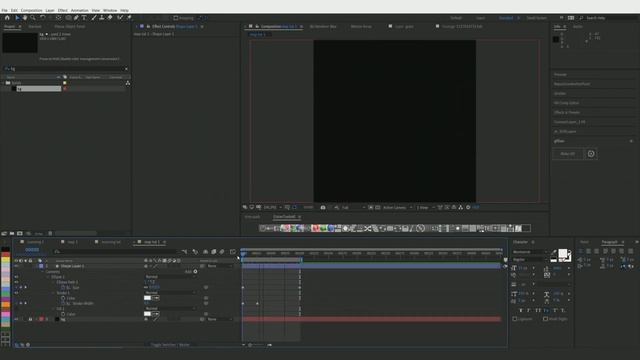Select the Eraser tool
This screenshot has width=640, height=360.
(x=110, y=18)
